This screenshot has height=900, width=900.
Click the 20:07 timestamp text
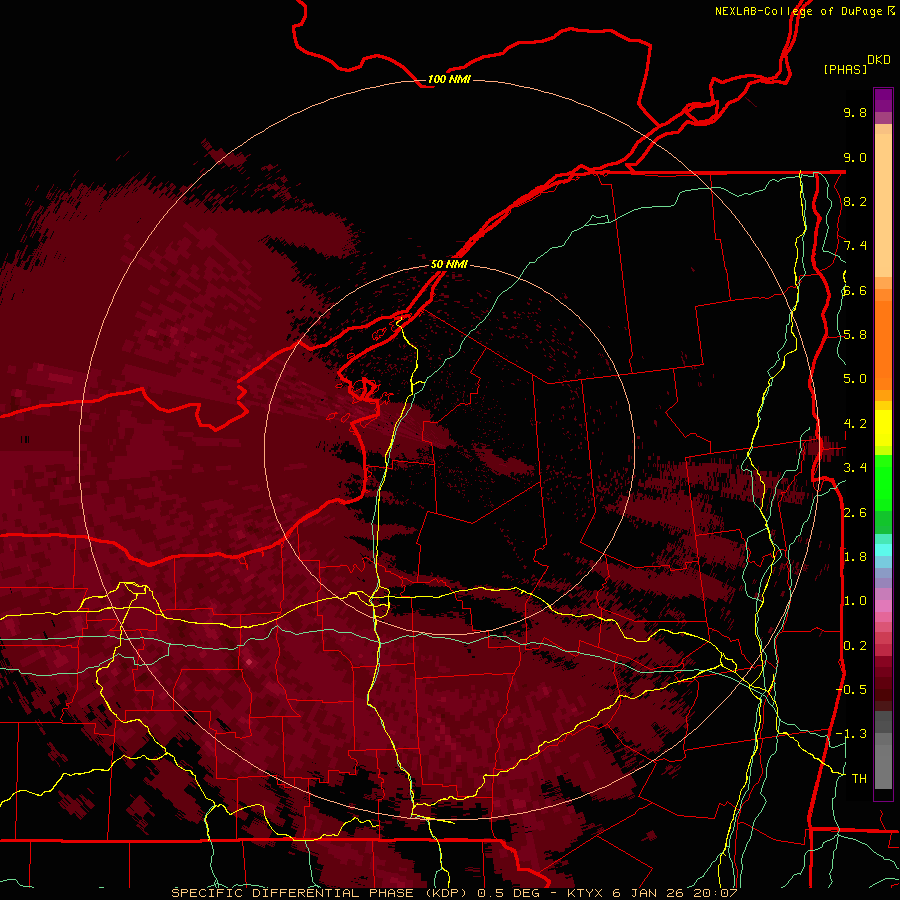[x=715, y=893]
